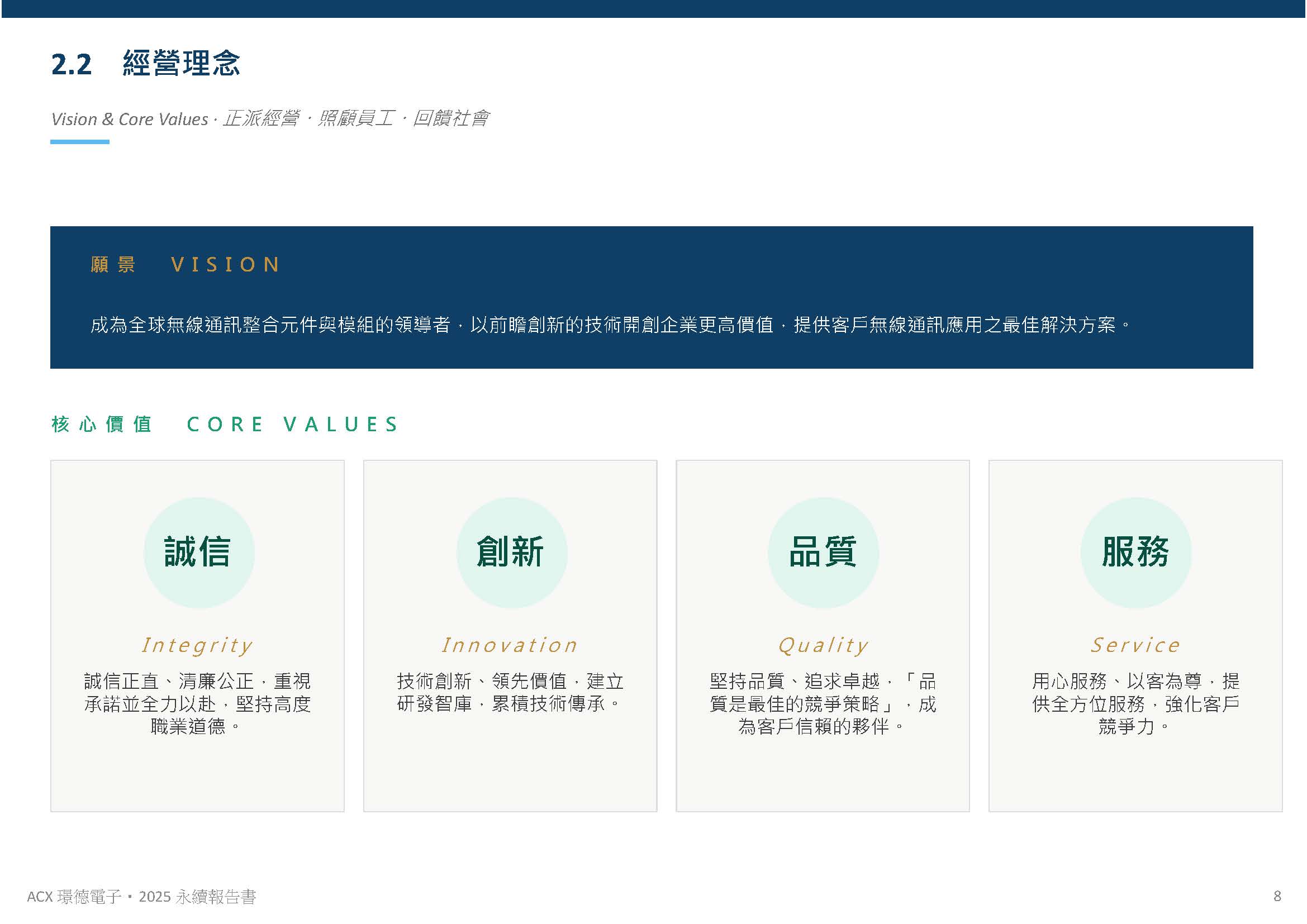Viewport: 1307px width, 924px height.
Task: Click the footer ACX 璟德電子 2025 永續報告書
Action: tap(142, 897)
